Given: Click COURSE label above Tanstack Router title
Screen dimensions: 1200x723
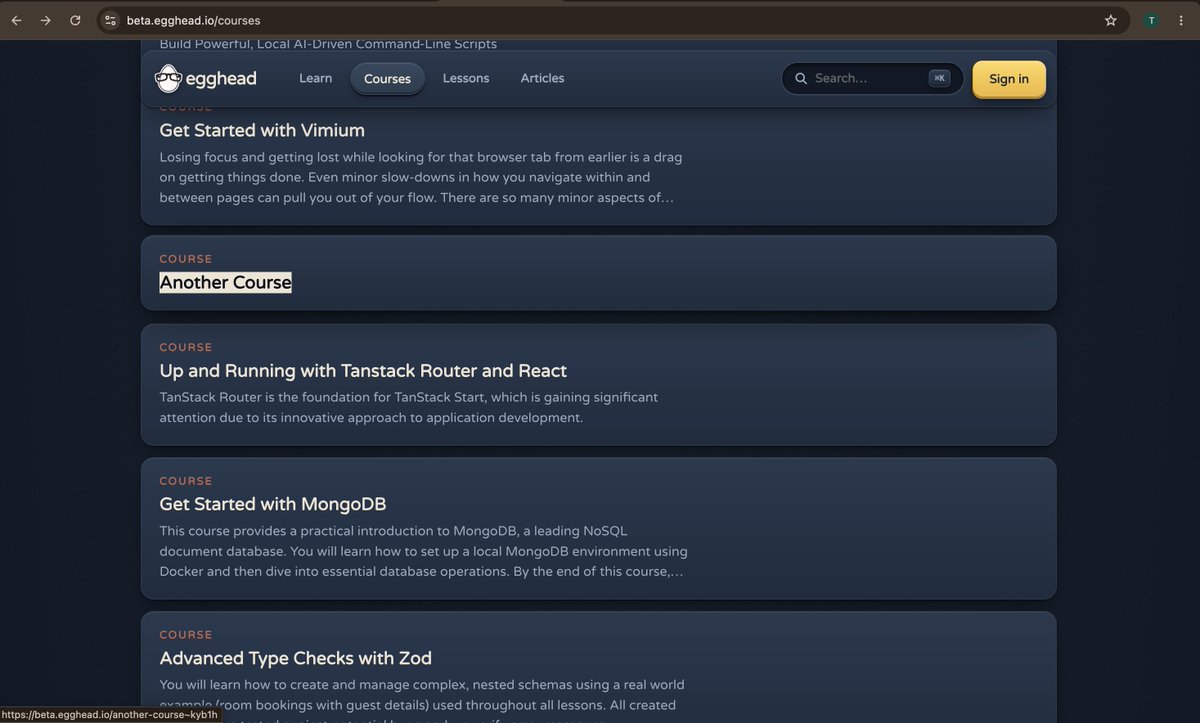Looking at the screenshot, I should click(x=186, y=347).
